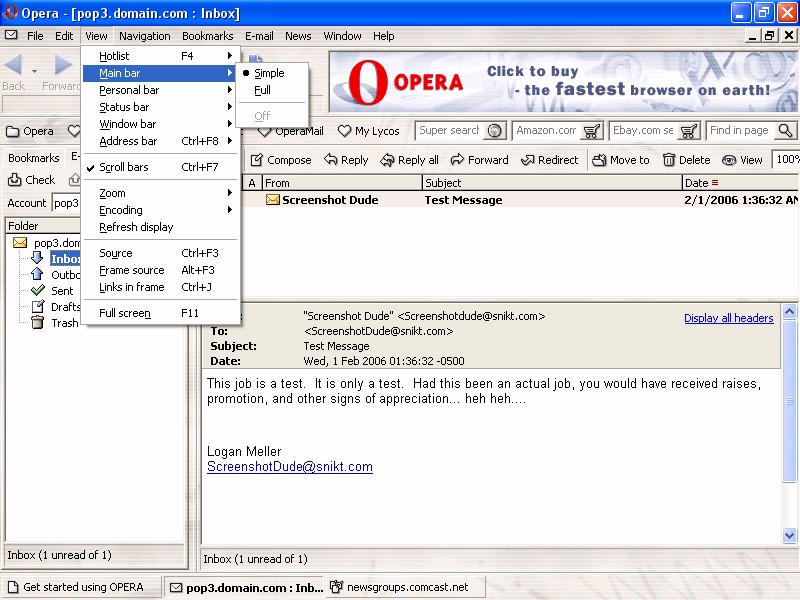Click the Compose mail icon

[257, 160]
